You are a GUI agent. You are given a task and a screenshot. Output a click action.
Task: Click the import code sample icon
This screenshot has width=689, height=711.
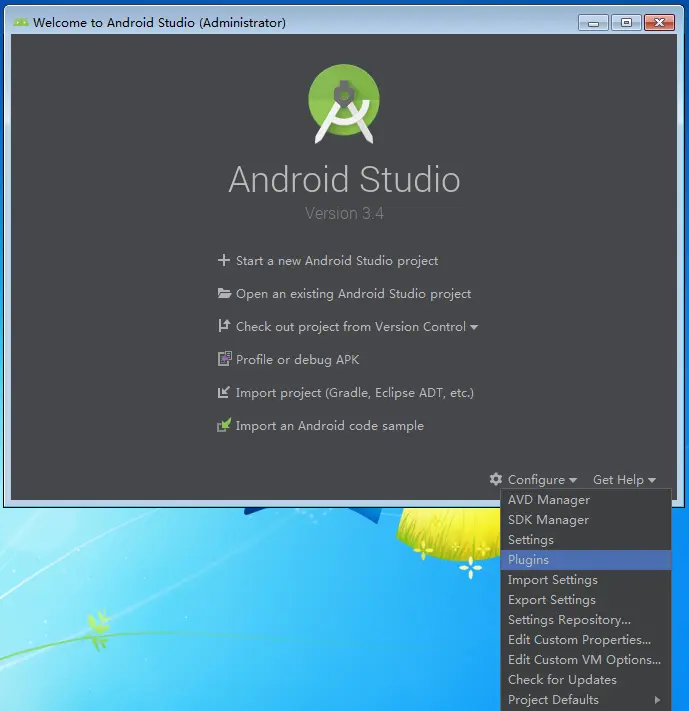coord(224,425)
